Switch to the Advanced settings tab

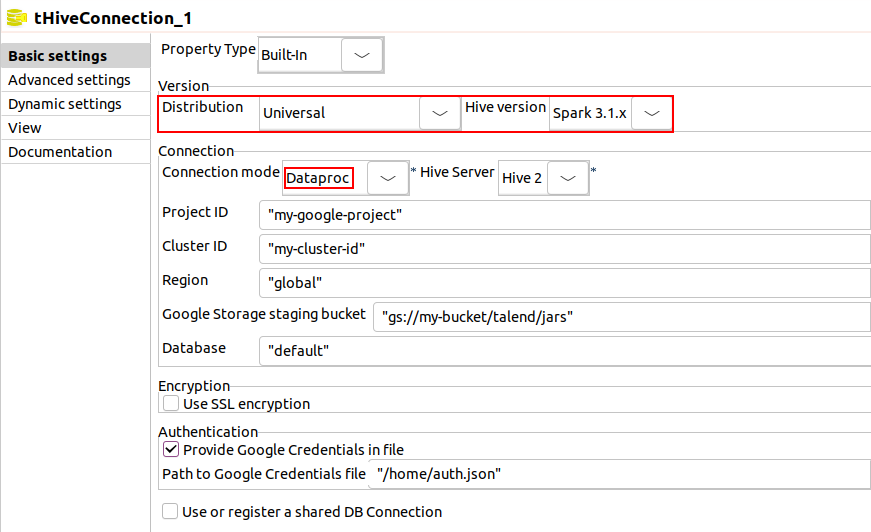69,80
